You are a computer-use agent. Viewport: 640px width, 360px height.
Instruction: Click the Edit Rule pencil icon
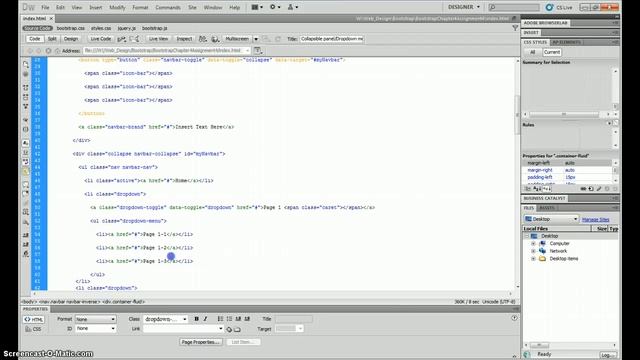click(x=599, y=189)
